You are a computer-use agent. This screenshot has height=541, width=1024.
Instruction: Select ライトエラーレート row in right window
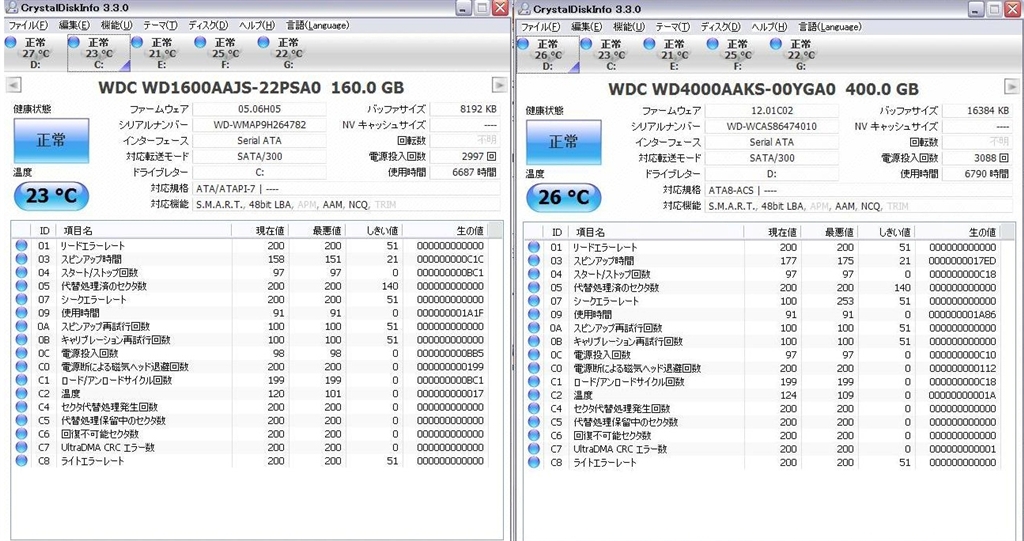[x=762, y=463]
